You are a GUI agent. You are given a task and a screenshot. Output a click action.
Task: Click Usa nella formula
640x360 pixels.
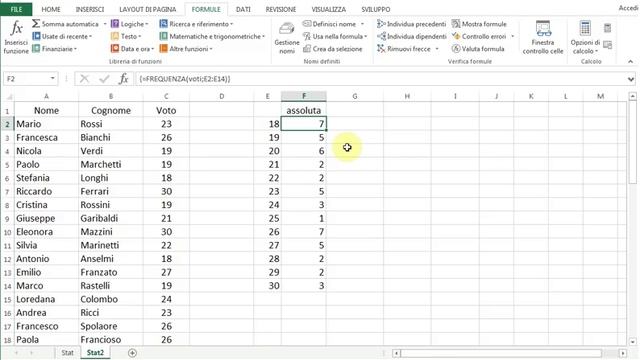click(x=335, y=36)
